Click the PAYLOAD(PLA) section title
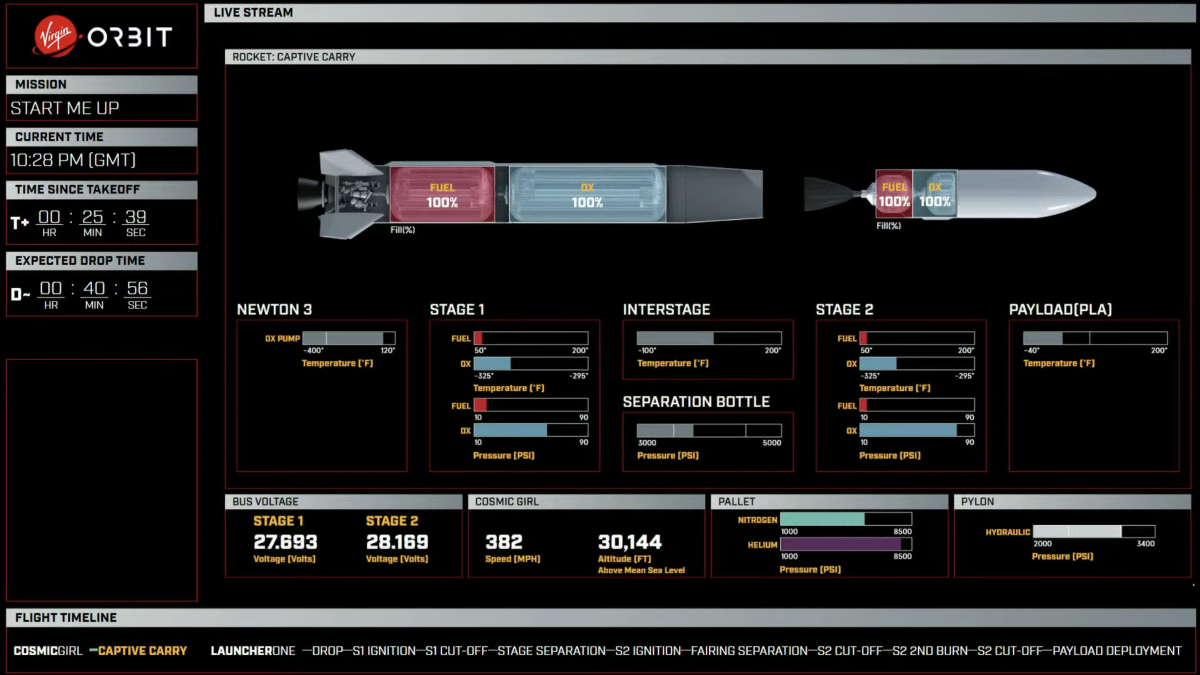The width and height of the screenshot is (1200, 675). tap(1060, 310)
